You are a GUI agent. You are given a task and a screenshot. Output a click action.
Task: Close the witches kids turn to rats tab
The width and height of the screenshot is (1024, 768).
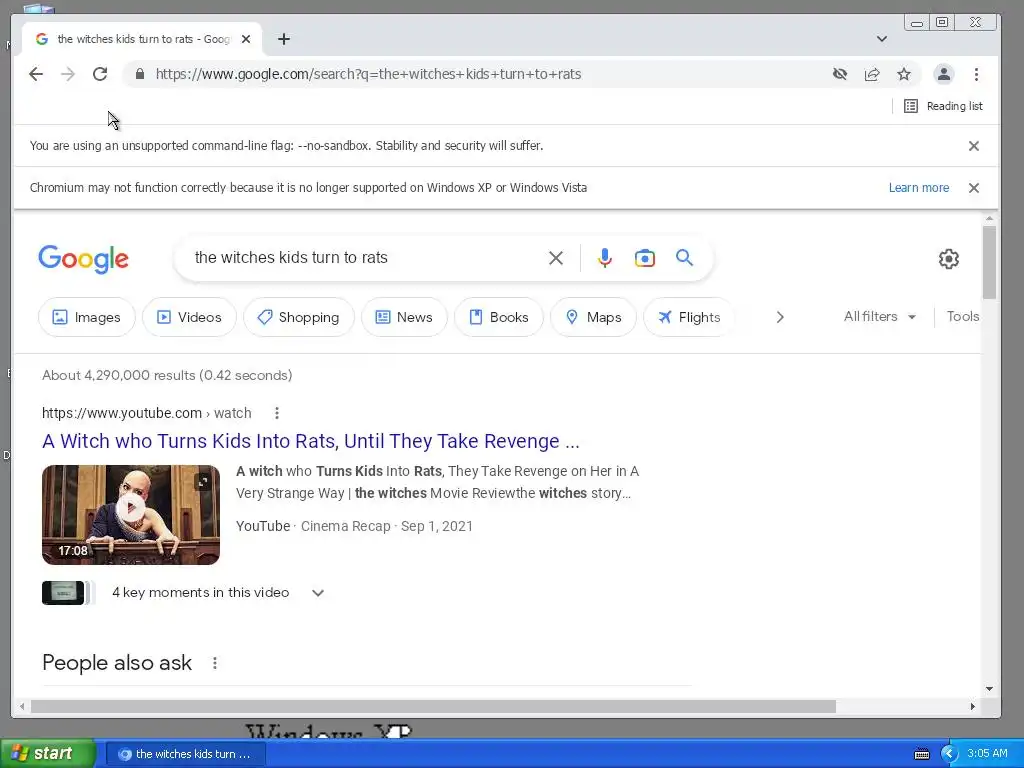point(246,39)
